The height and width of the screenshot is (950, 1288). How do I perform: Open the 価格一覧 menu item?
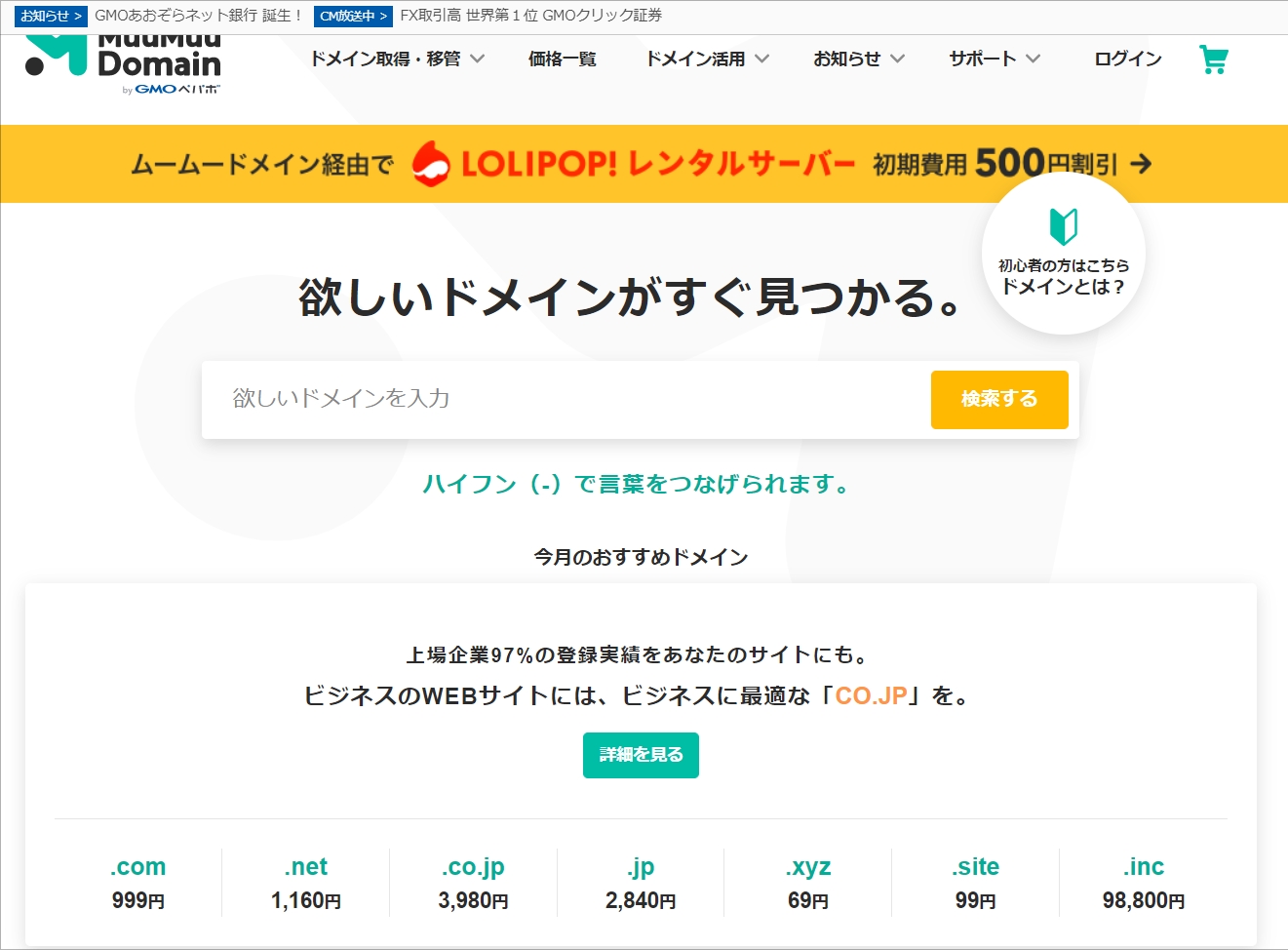[x=563, y=59]
